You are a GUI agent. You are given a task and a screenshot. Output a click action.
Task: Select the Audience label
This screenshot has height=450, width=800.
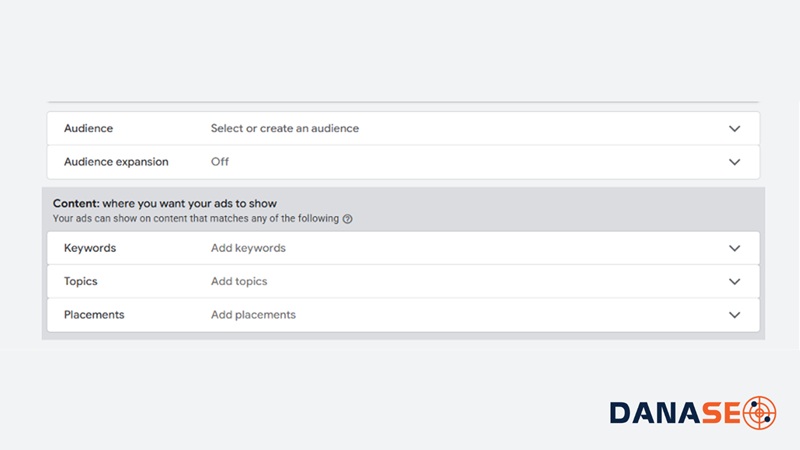[88, 128]
